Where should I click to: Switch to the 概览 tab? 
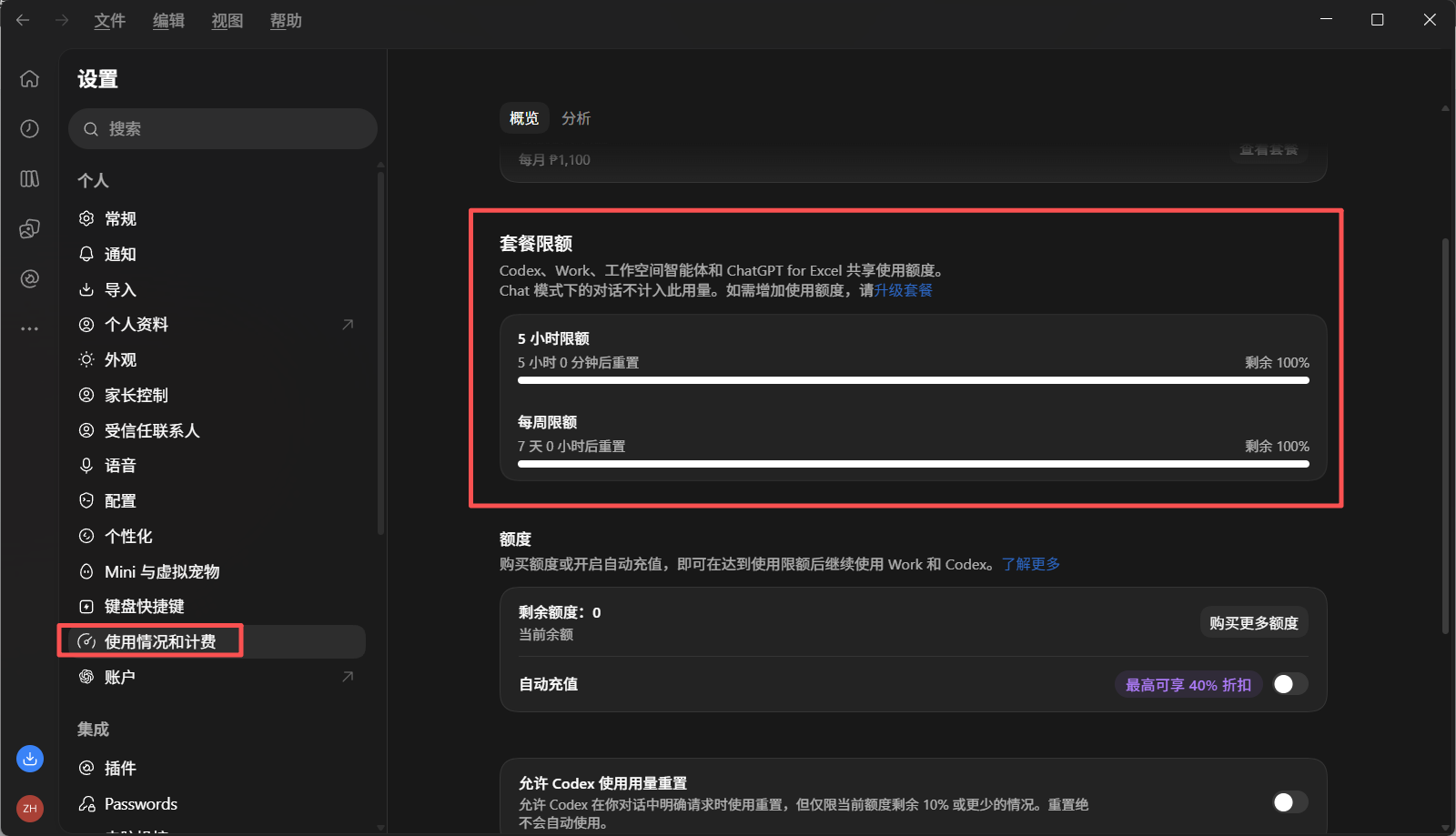click(x=524, y=118)
